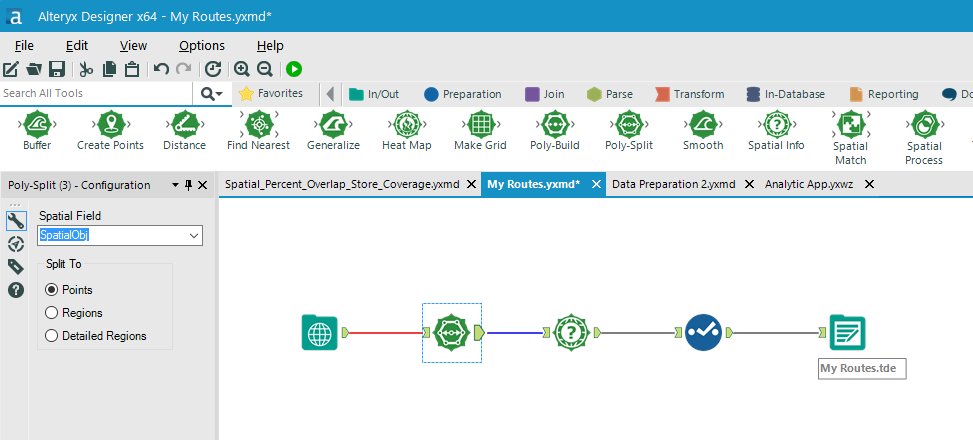Open the Help question mark icon in config
Screen dimensions: 973x440
[16, 290]
